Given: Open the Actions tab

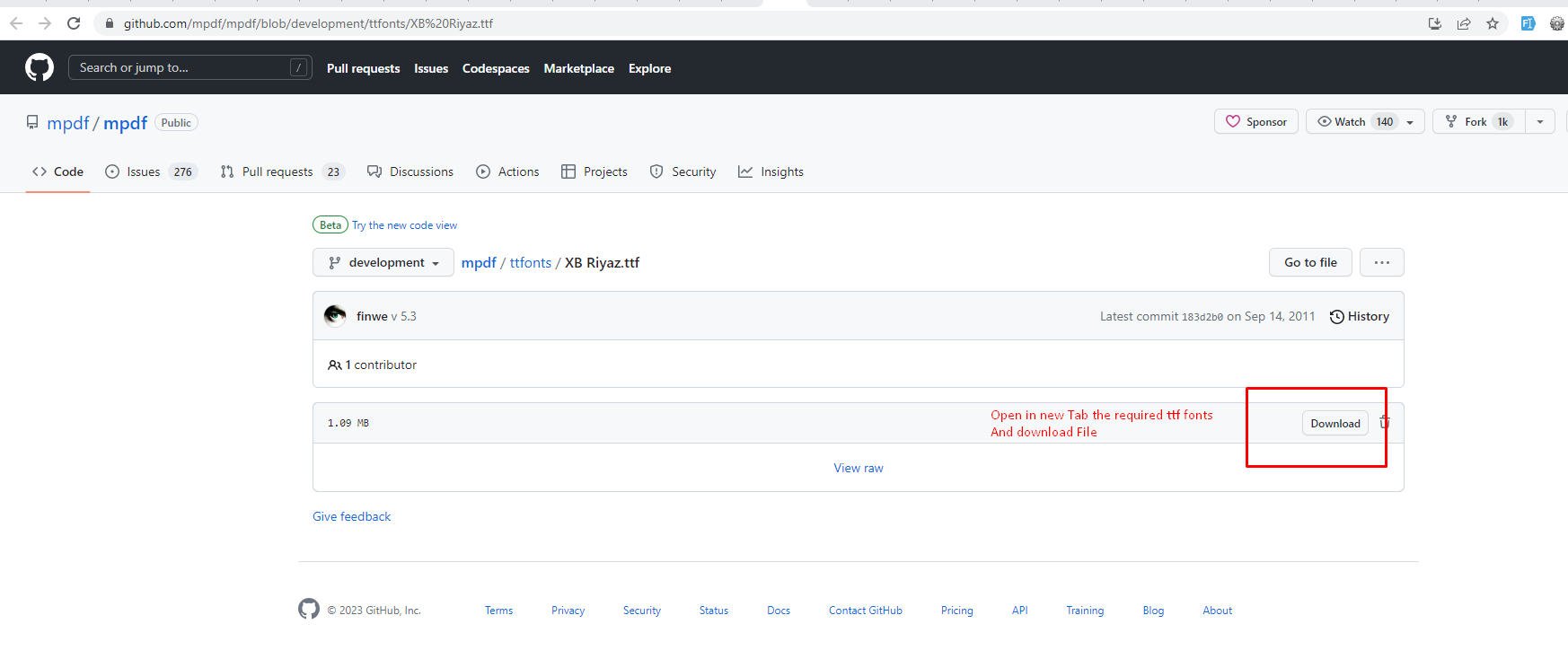Looking at the screenshot, I should [x=507, y=171].
